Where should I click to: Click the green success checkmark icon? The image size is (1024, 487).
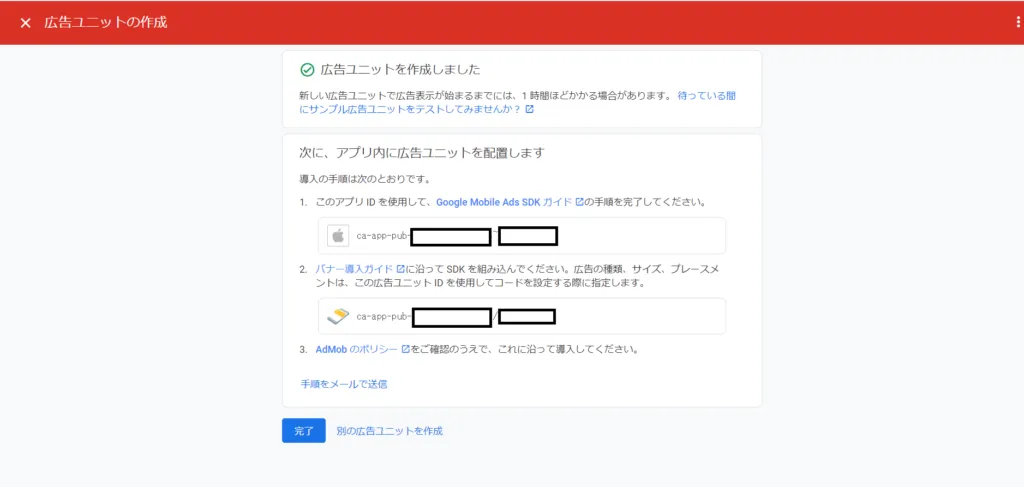click(307, 70)
